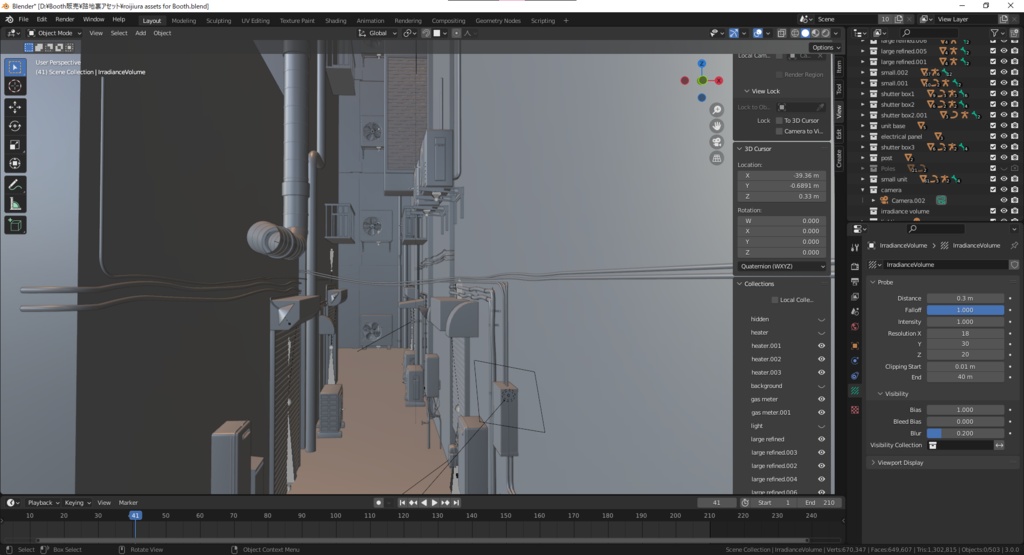1024x555 pixels.
Task: Open the Object properties tab
Action: coord(855,345)
